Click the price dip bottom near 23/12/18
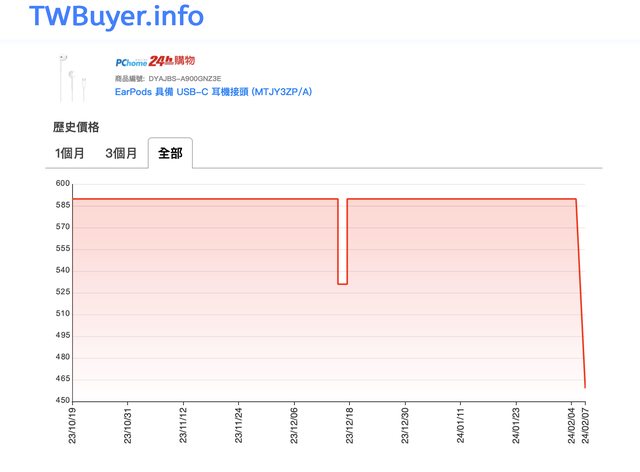This screenshot has height=472, width=640. coord(342,284)
